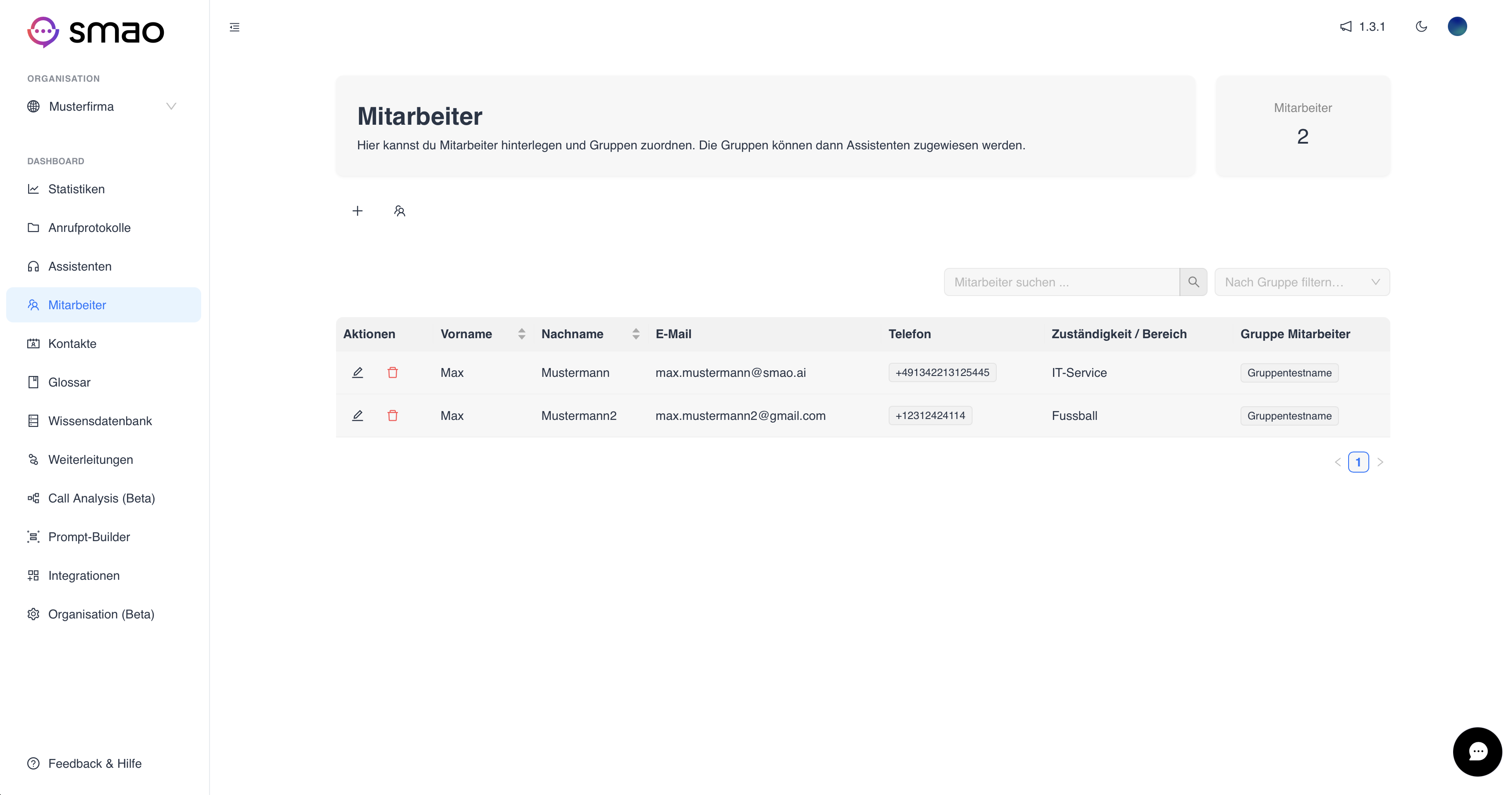This screenshot has width=1512, height=795.
Task: Edit the Mustermann employee row
Action: 358,372
